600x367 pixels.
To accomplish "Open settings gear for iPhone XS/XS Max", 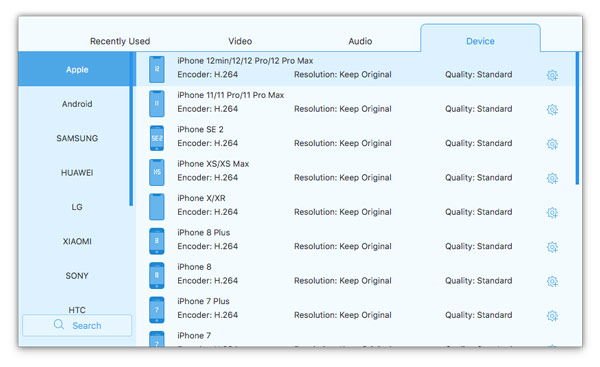I will tap(552, 178).
